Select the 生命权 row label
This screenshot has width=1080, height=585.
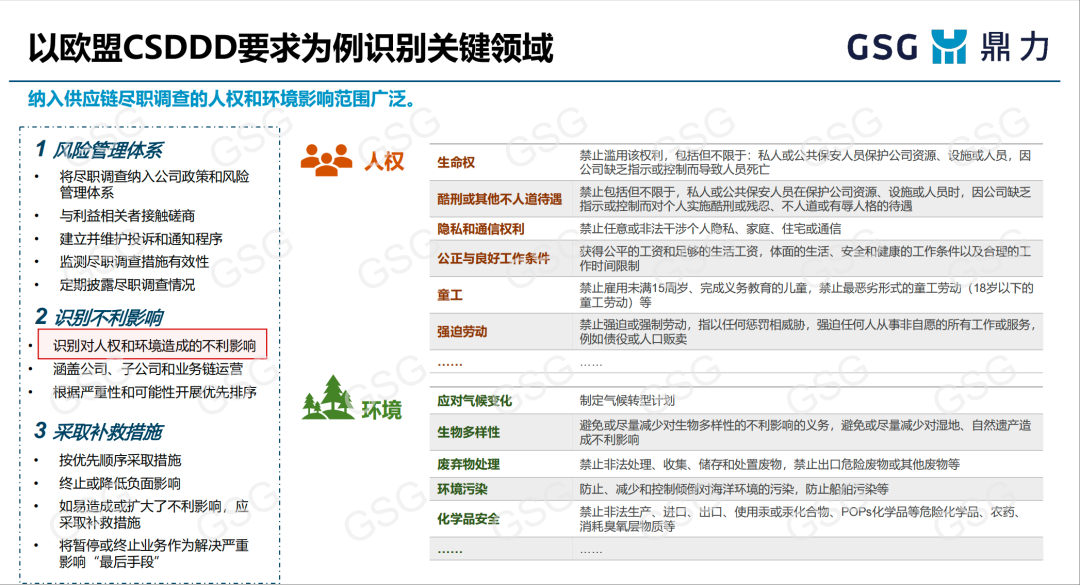click(x=456, y=163)
